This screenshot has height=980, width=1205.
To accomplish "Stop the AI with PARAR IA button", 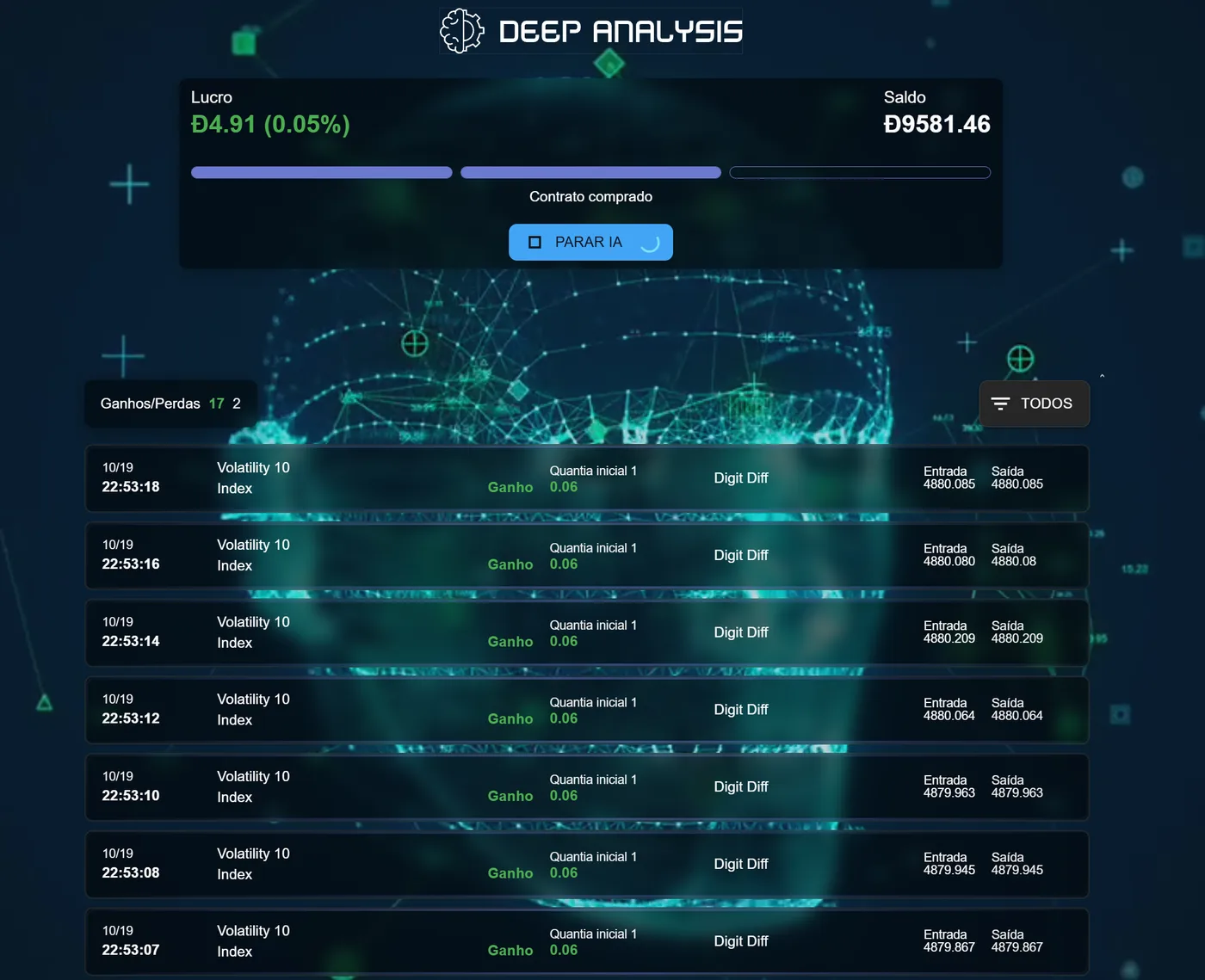I will coord(590,242).
